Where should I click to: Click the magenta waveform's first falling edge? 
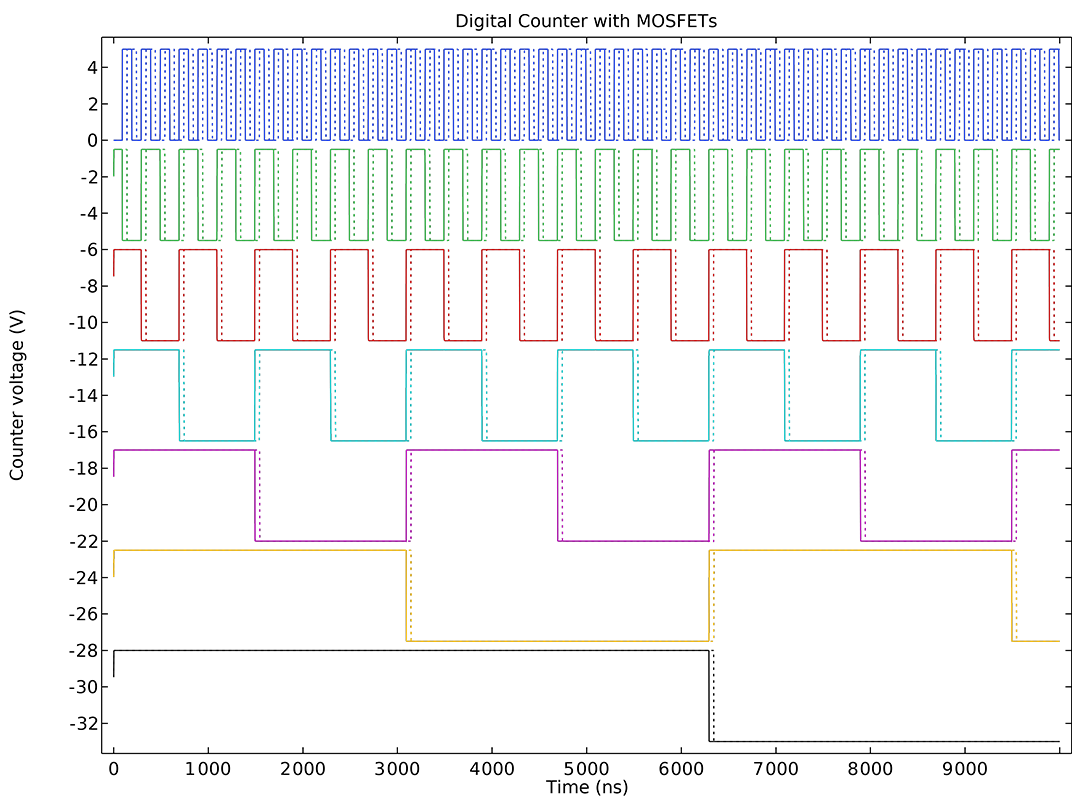[x=256, y=496]
